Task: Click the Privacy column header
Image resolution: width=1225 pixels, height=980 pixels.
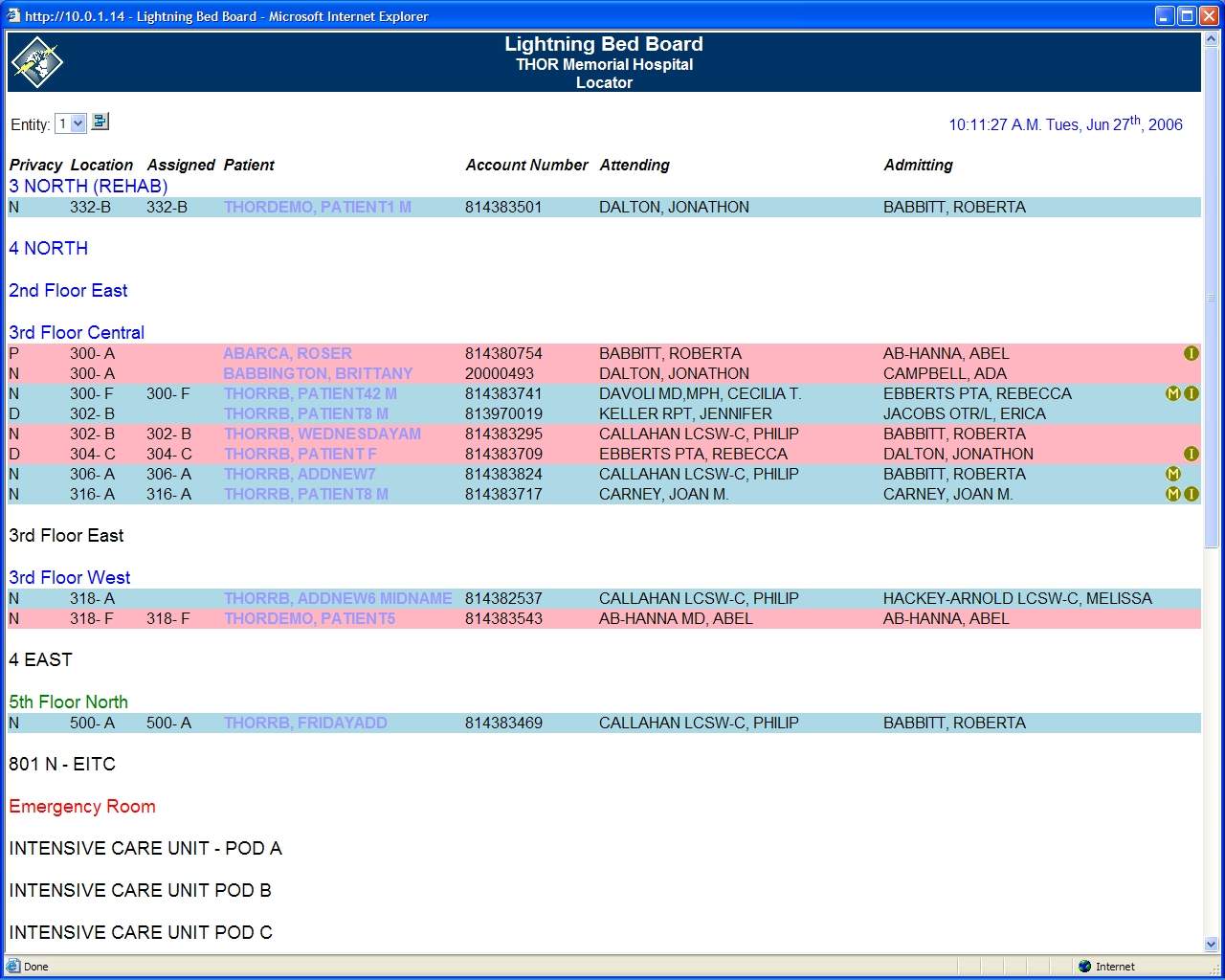Action: [35, 165]
